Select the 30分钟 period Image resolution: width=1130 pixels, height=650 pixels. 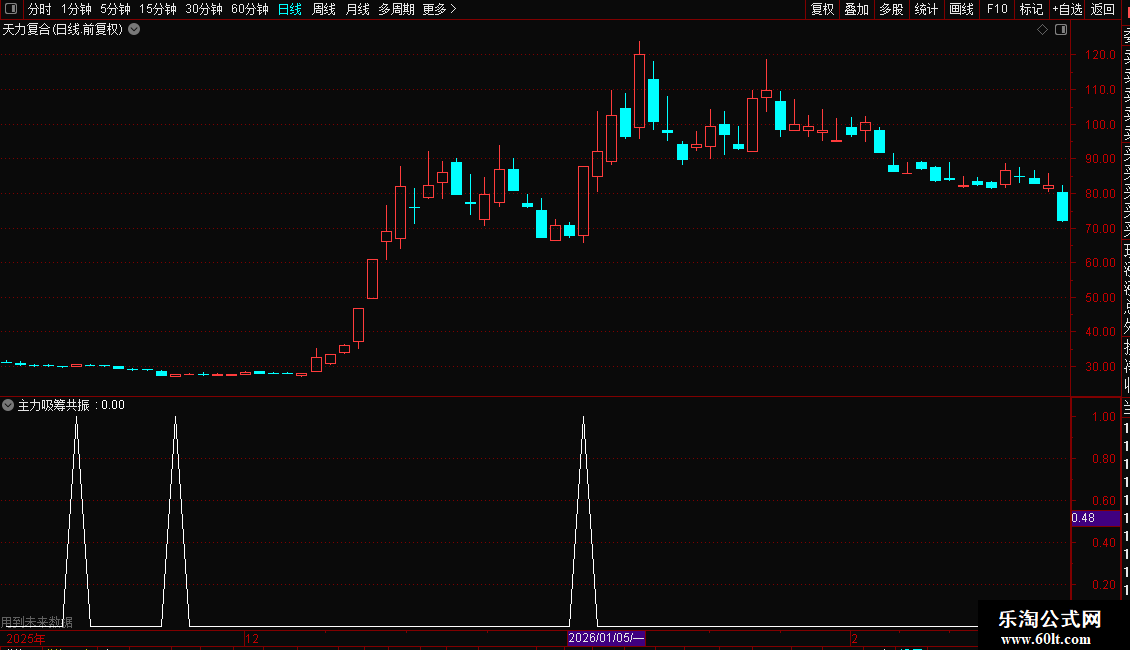tap(204, 9)
